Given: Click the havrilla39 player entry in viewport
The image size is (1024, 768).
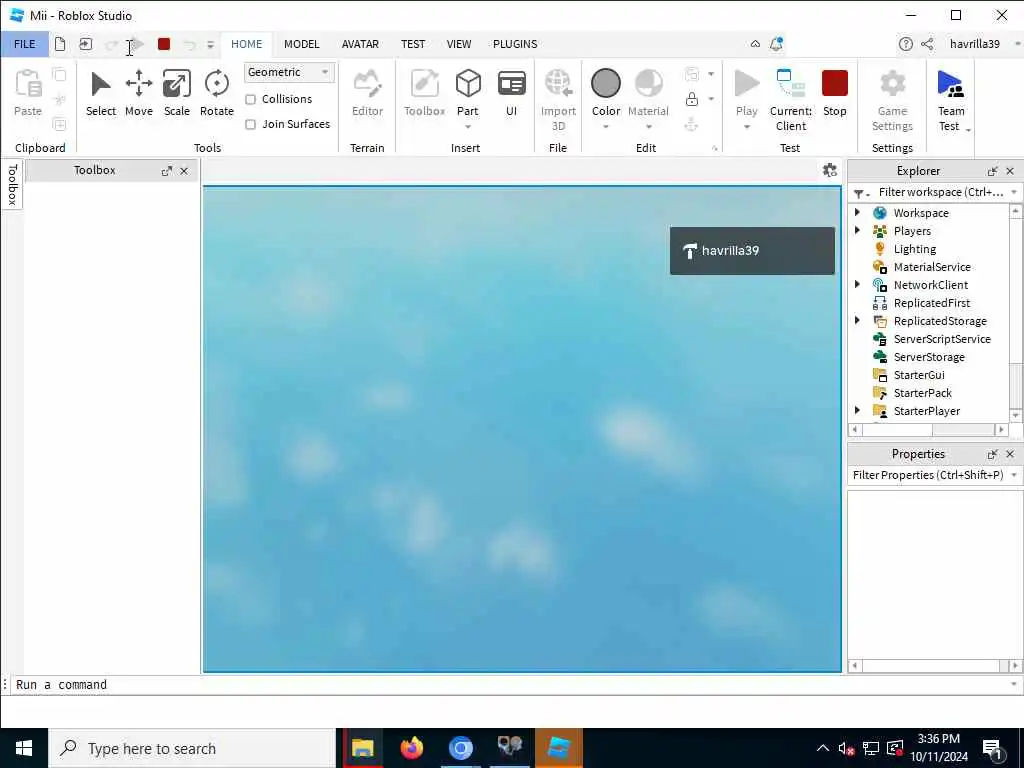Looking at the screenshot, I should coord(752,251).
